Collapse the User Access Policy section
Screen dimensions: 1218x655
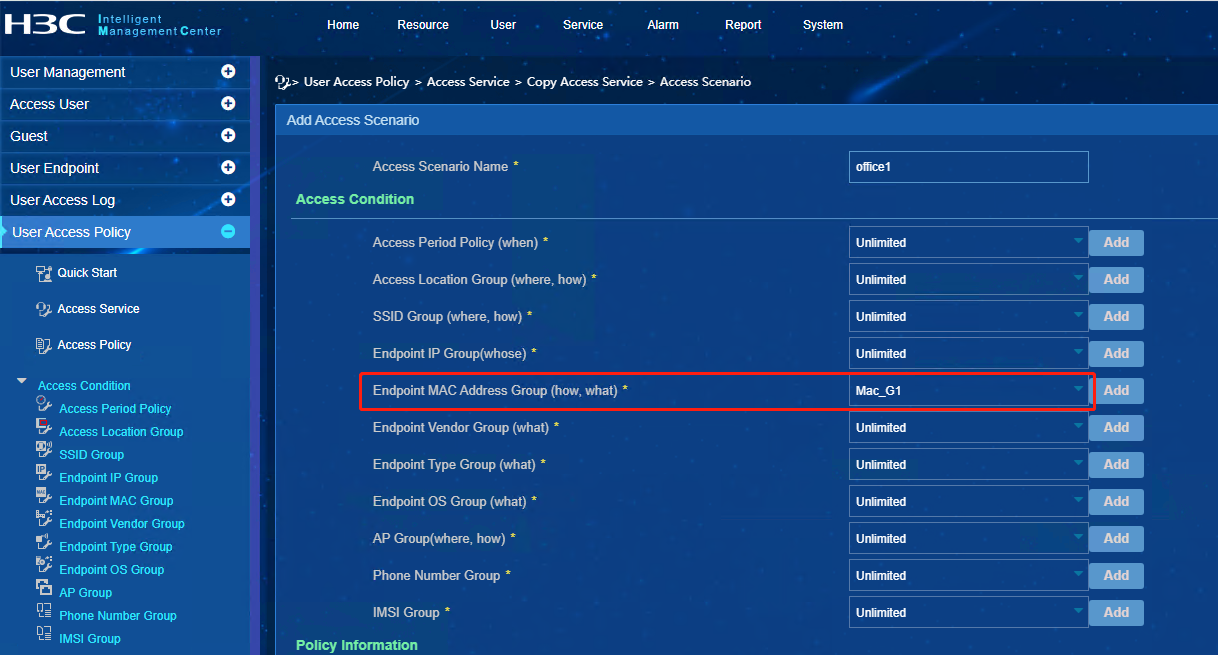tap(228, 232)
